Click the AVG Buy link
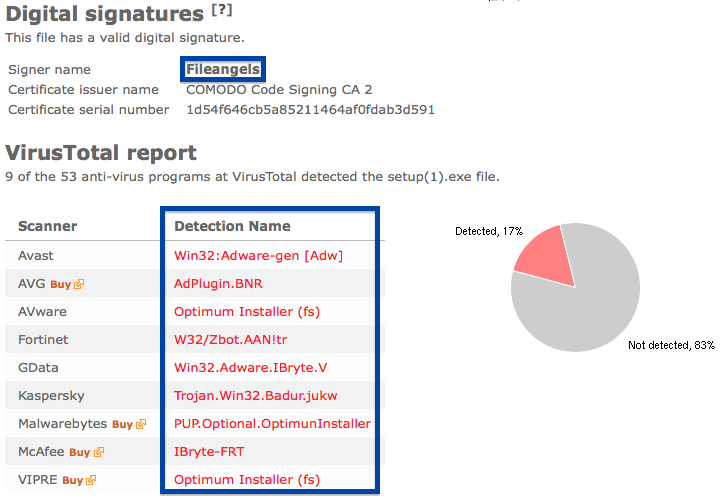Viewport: 725px width, 498px height. pyautogui.click(x=61, y=284)
